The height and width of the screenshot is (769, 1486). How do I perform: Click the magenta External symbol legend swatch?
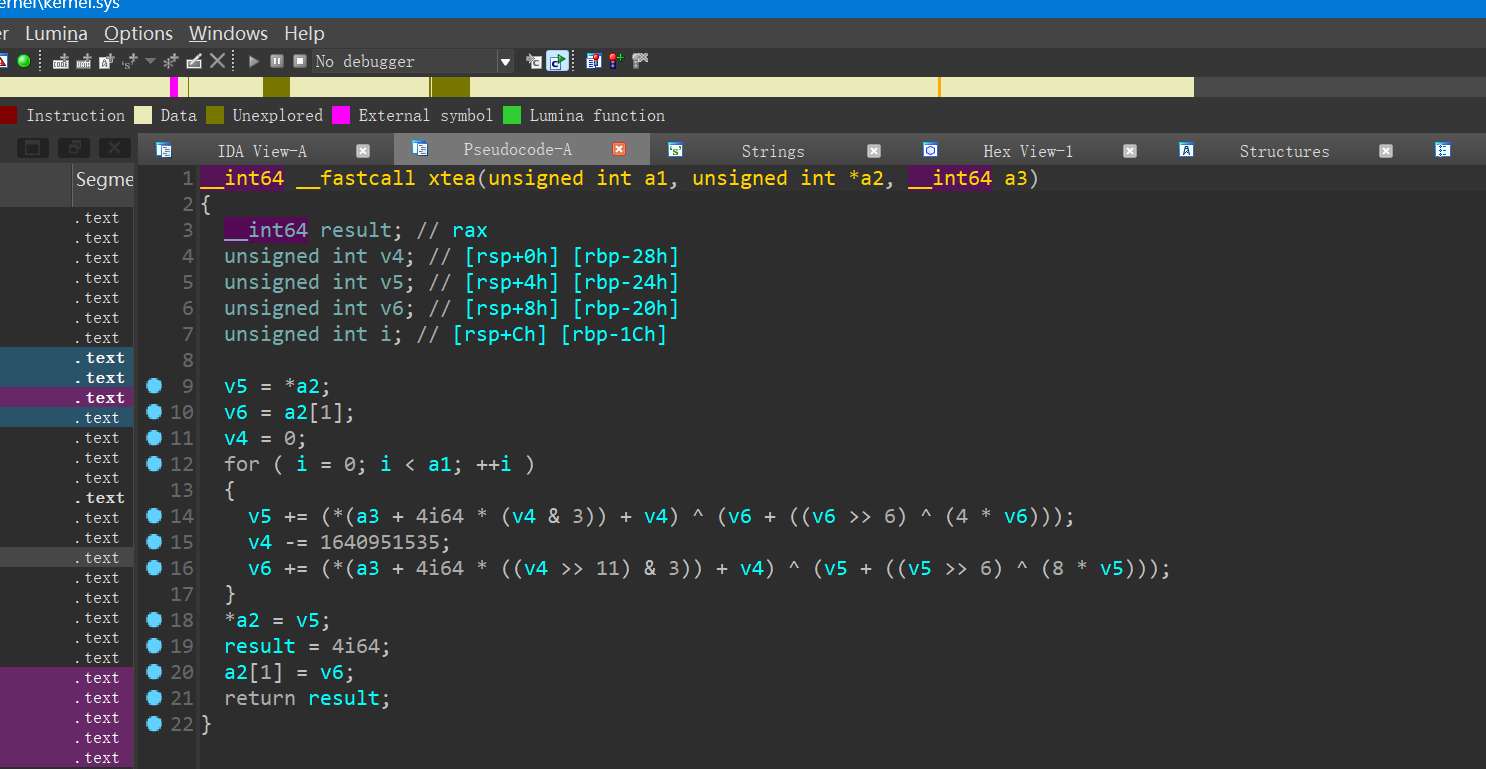pyautogui.click(x=341, y=115)
